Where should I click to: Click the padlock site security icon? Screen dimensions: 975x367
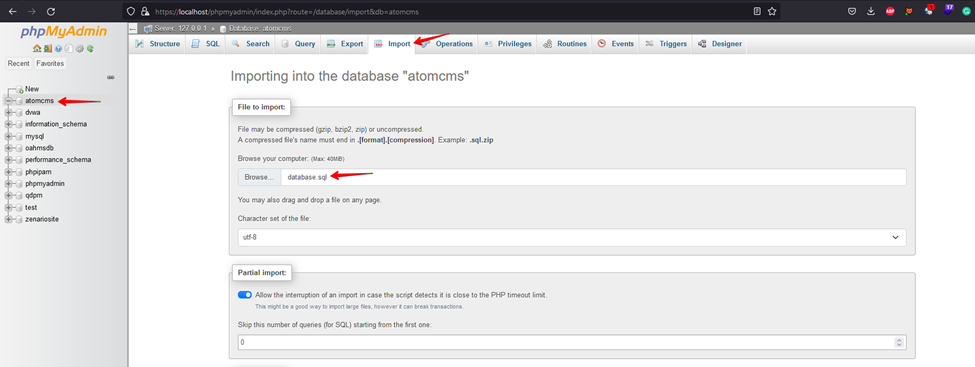pyautogui.click(x=145, y=11)
